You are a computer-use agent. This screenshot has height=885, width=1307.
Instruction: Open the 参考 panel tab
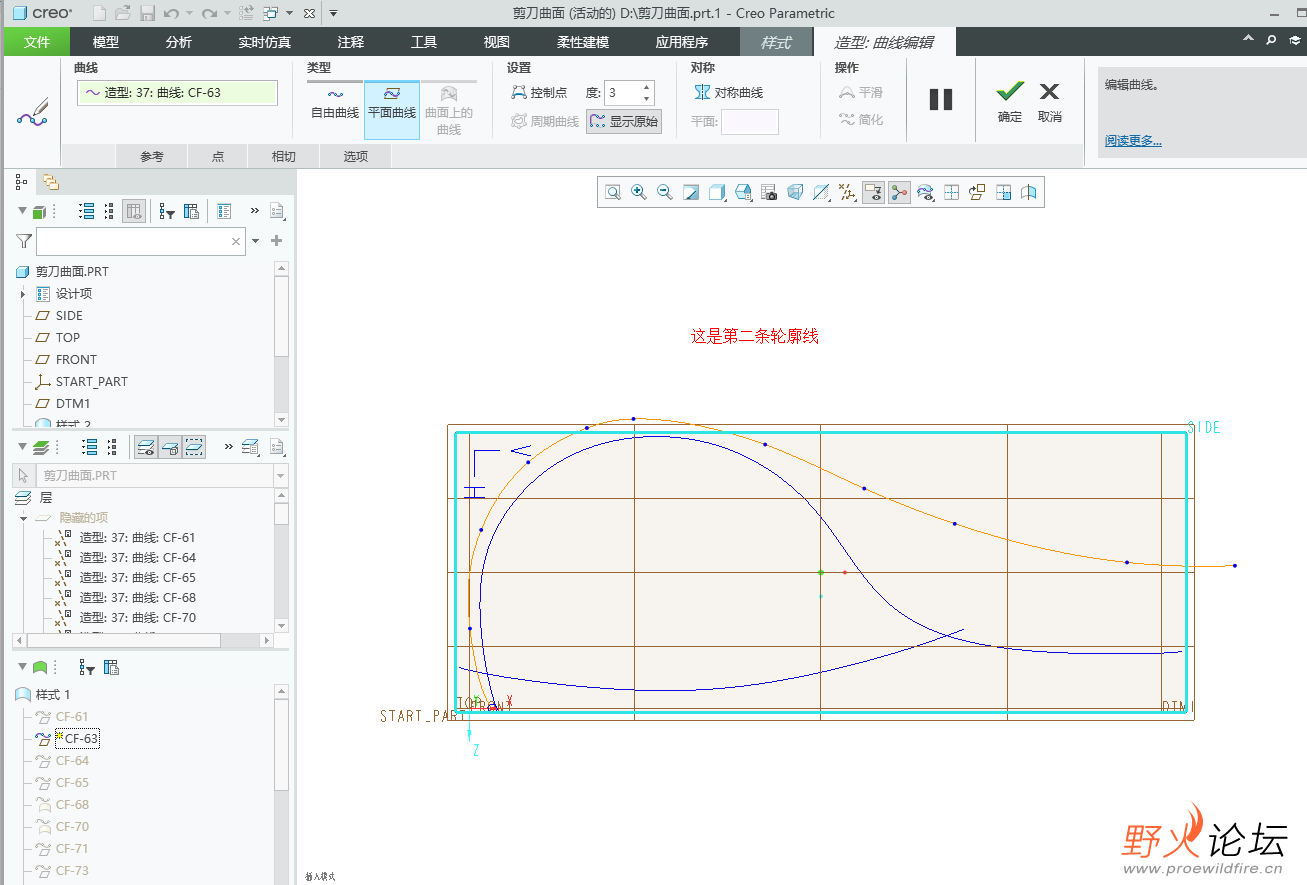coord(152,156)
